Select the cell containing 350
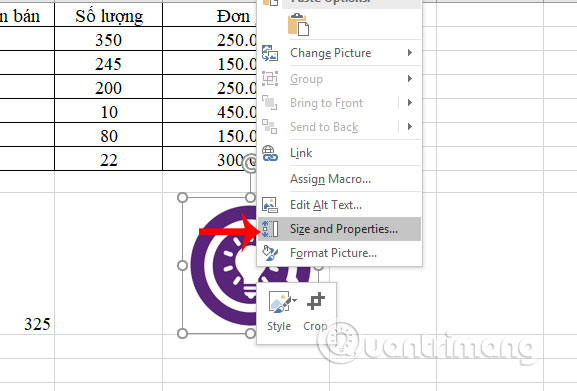Image resolution: width=577 pixels, height=391 pixels. click(x=109, y=39)
